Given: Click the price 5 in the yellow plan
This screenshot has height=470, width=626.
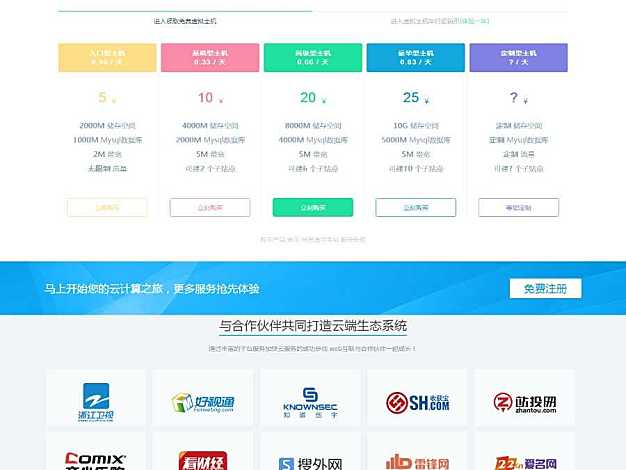Looking at the screenshot, I should 103,97.
